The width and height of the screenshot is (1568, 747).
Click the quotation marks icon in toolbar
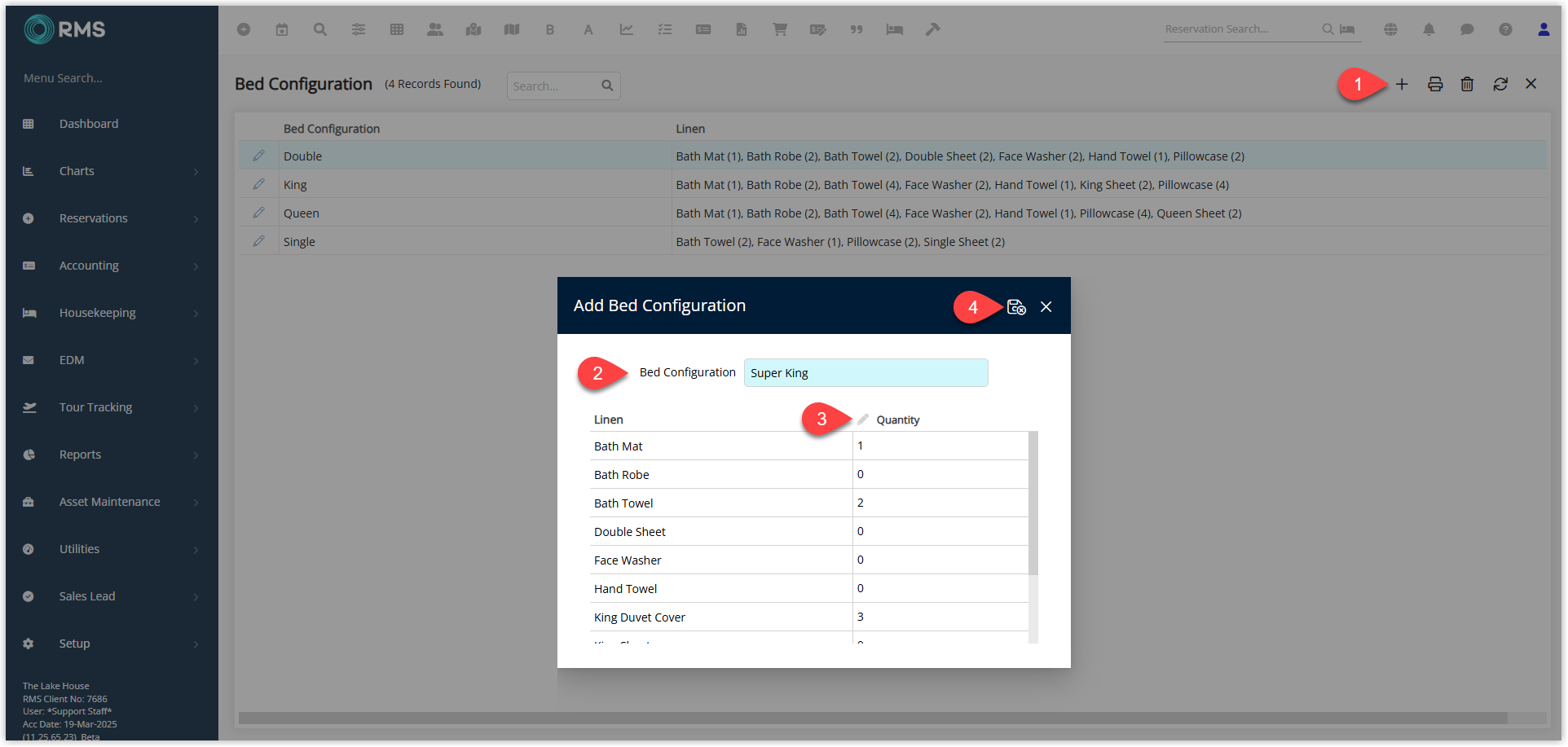click(x=857, y=29)
